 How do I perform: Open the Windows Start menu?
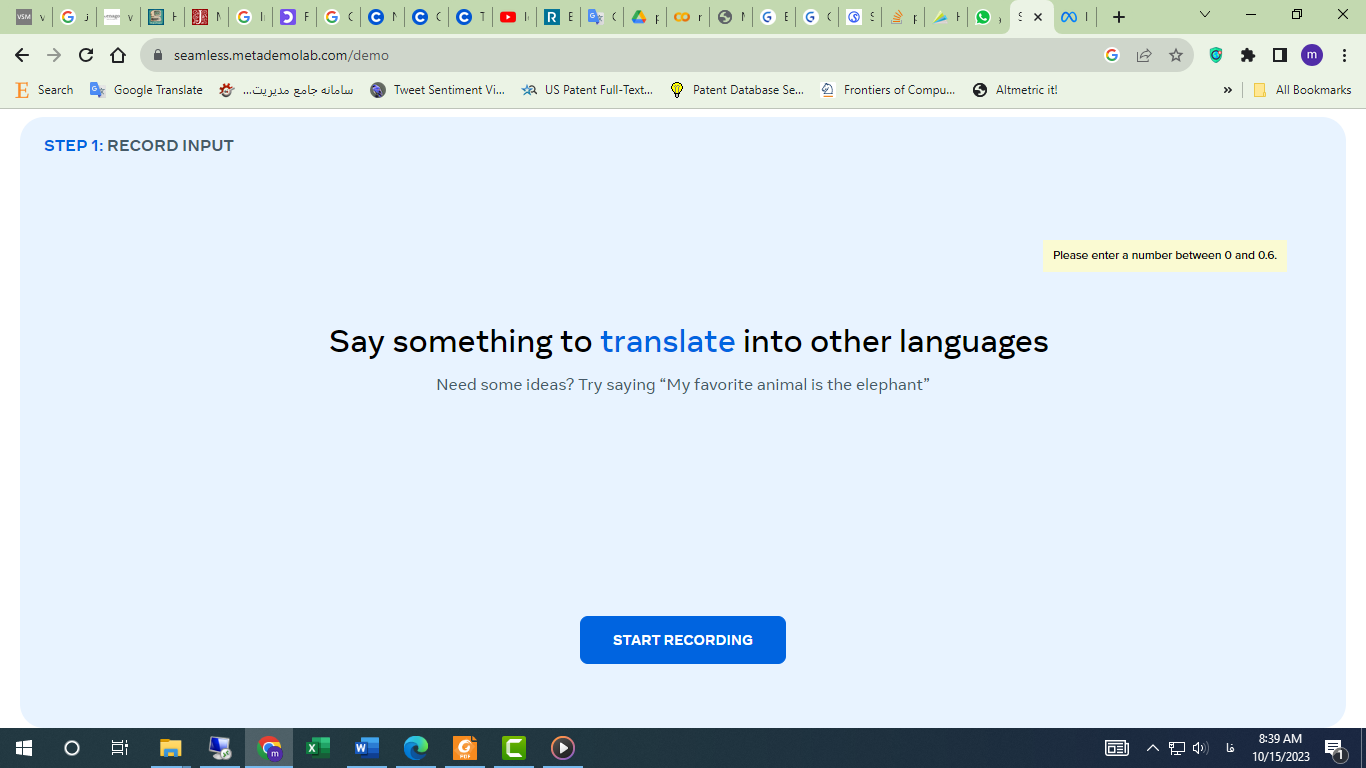click(24, 748)
